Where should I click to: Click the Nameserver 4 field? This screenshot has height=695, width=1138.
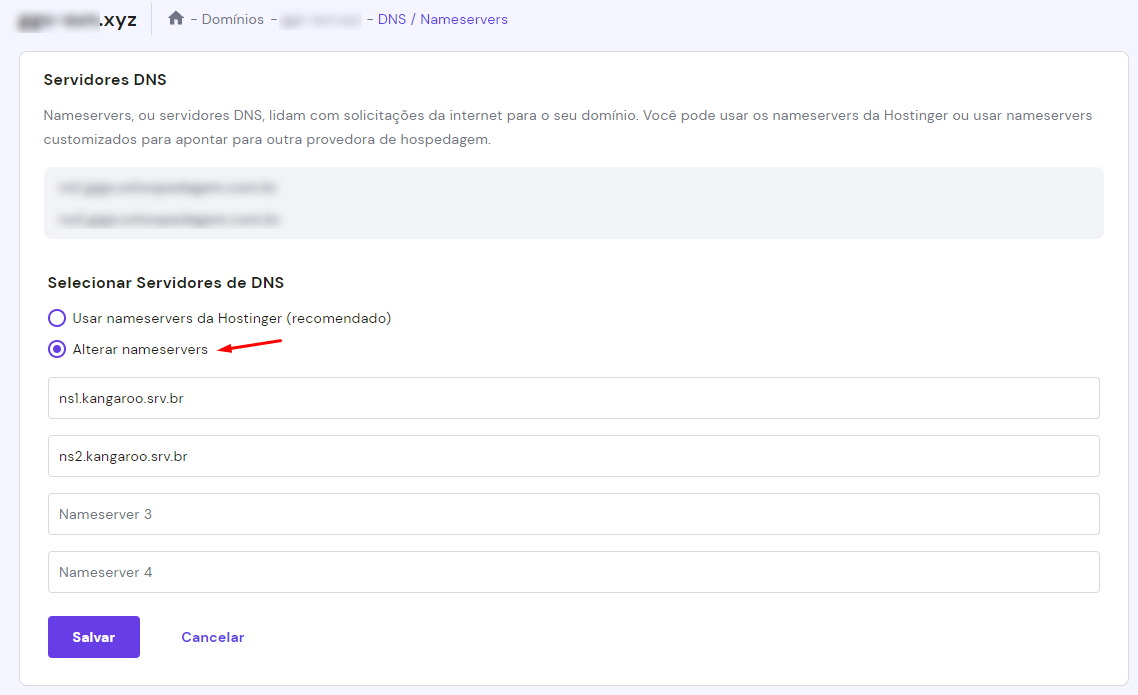pos(573,572)
